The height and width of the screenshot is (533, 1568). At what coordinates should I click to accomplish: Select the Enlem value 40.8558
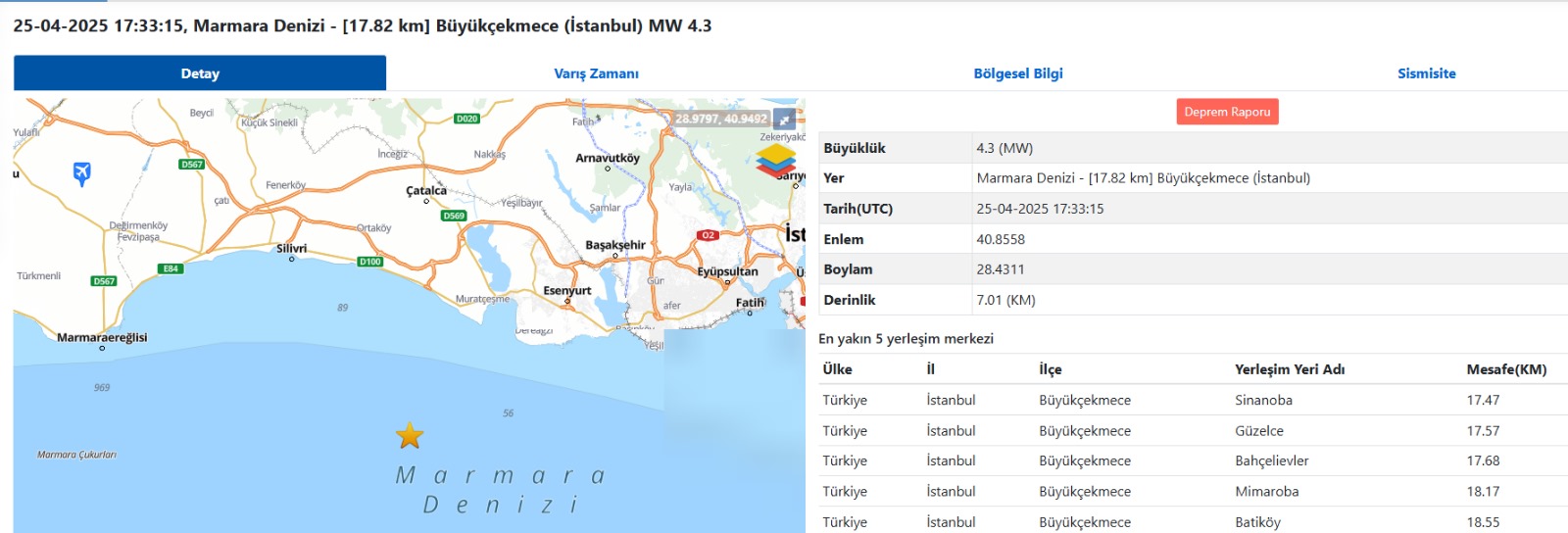click(1001, 239)
